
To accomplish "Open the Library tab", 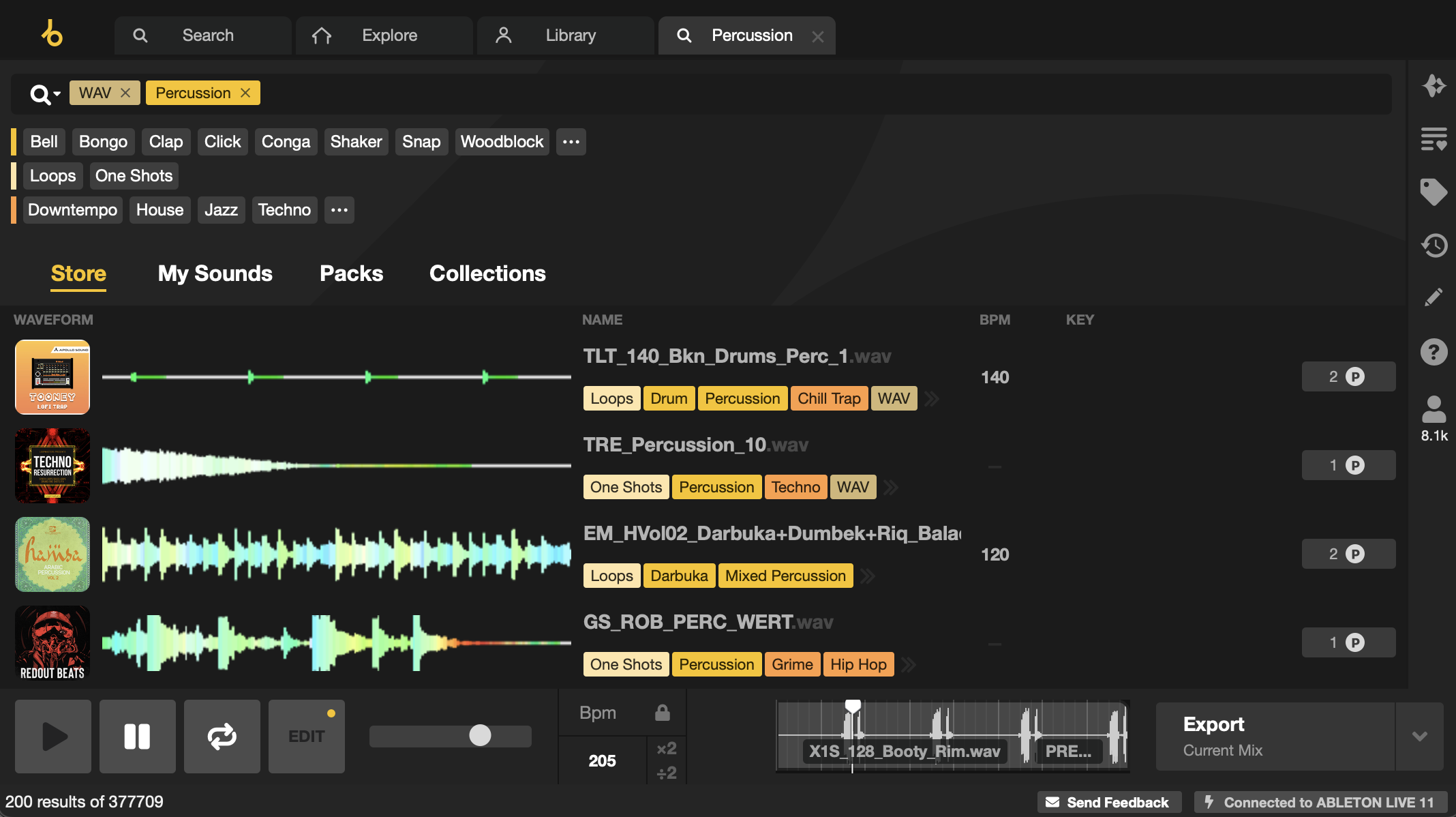I will pyautogui.click(x=566, y=35).
